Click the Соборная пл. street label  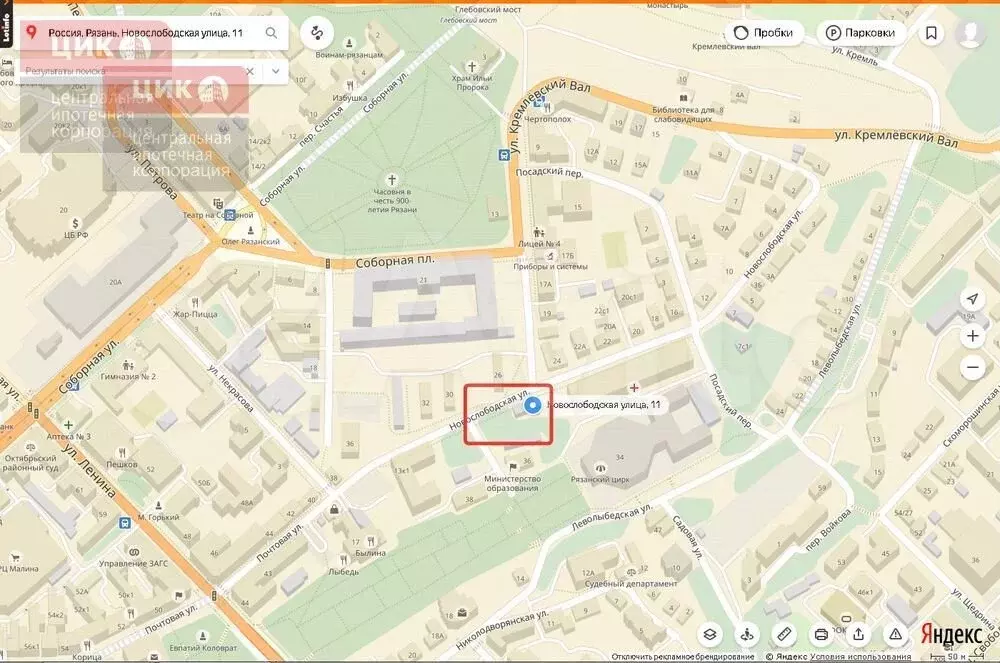pyautogui.click(x=395, y=261)
